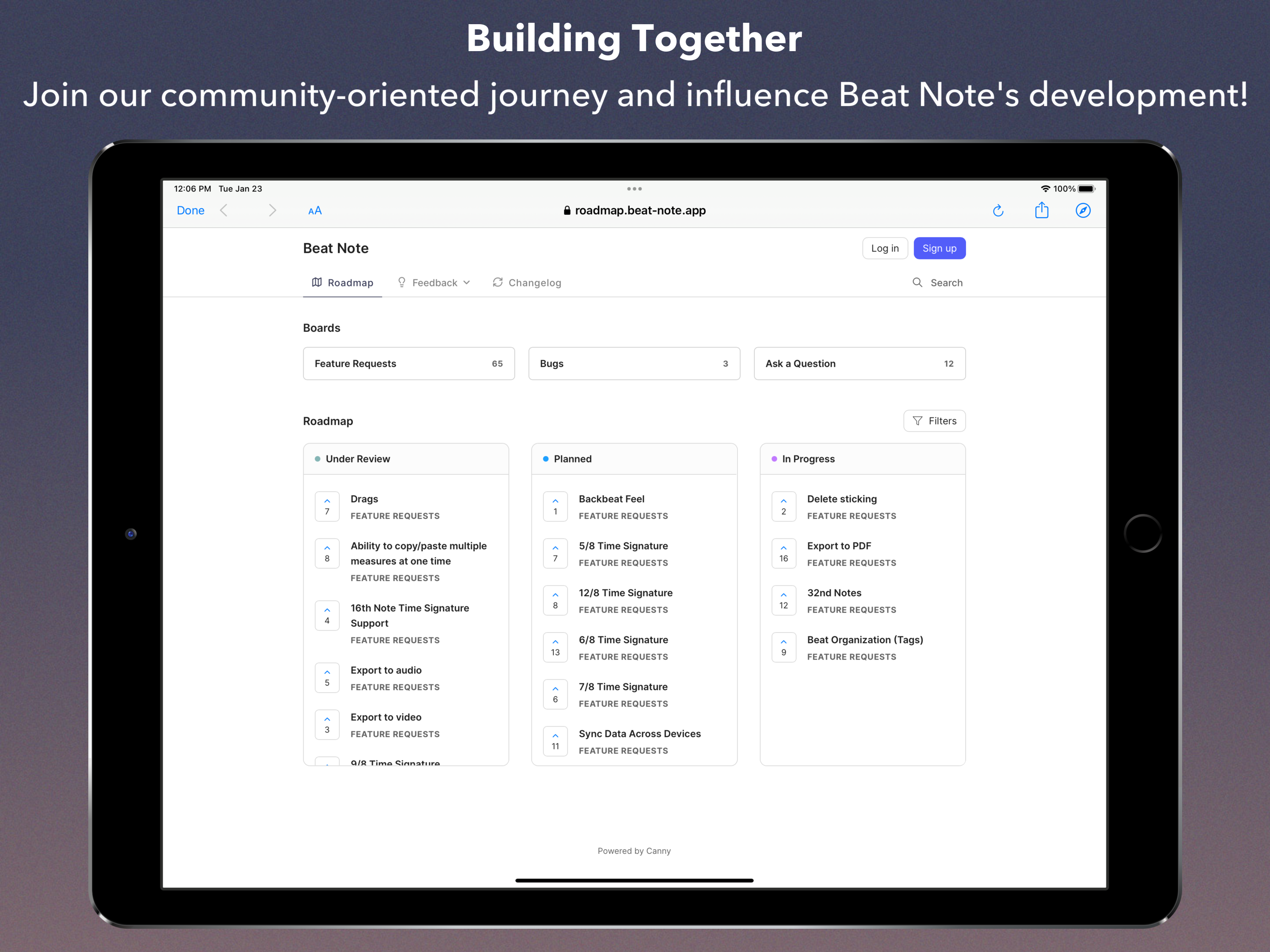Viewport: 1270px width, 952px height.
Task: Upvote the 12/8 Time Signature request
Action: (555, 601)
